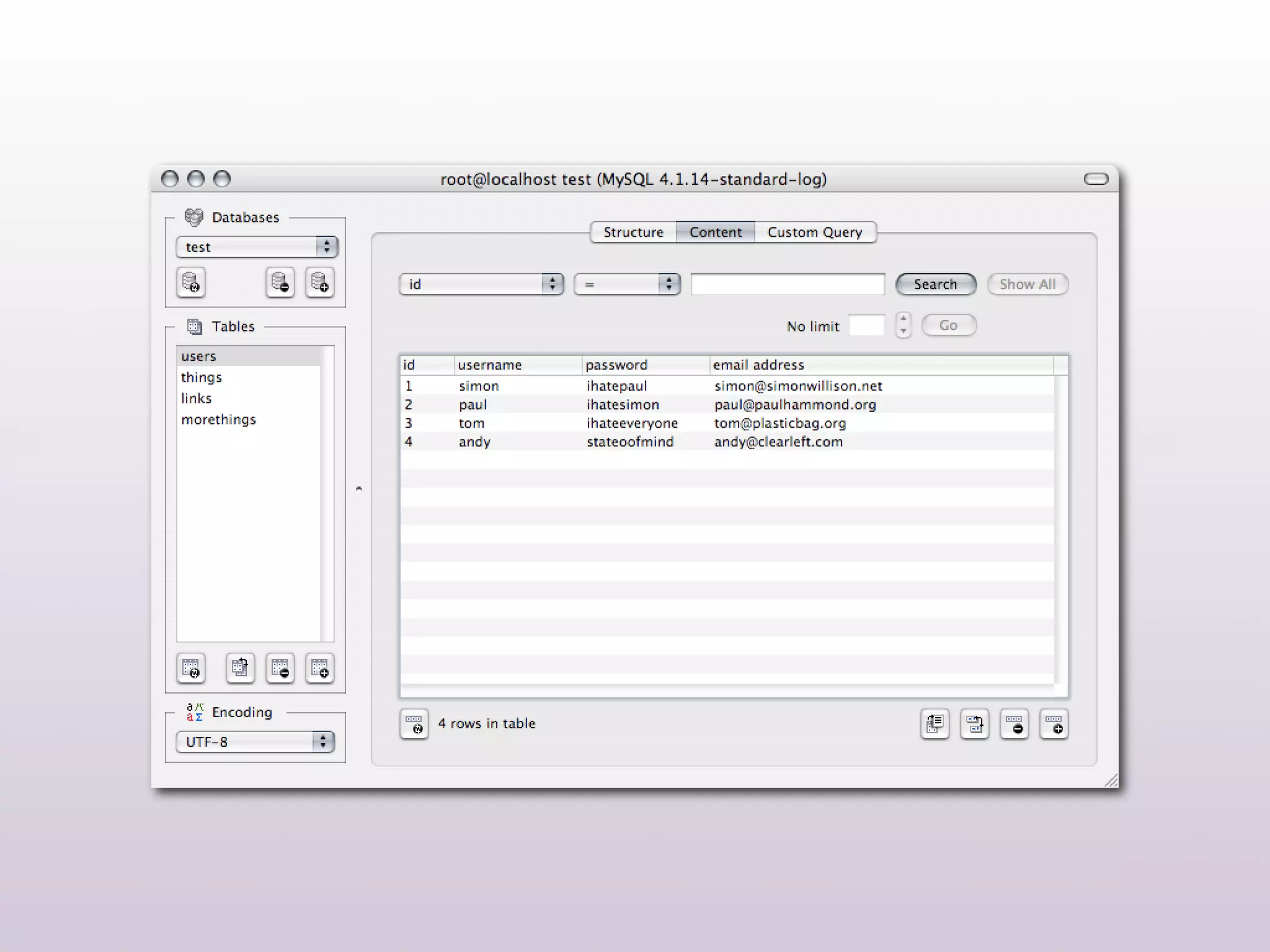The width and height of the screenshot is (1270, 952).
Task: Click the reload rows icon
Action: [x=414, y=724]
